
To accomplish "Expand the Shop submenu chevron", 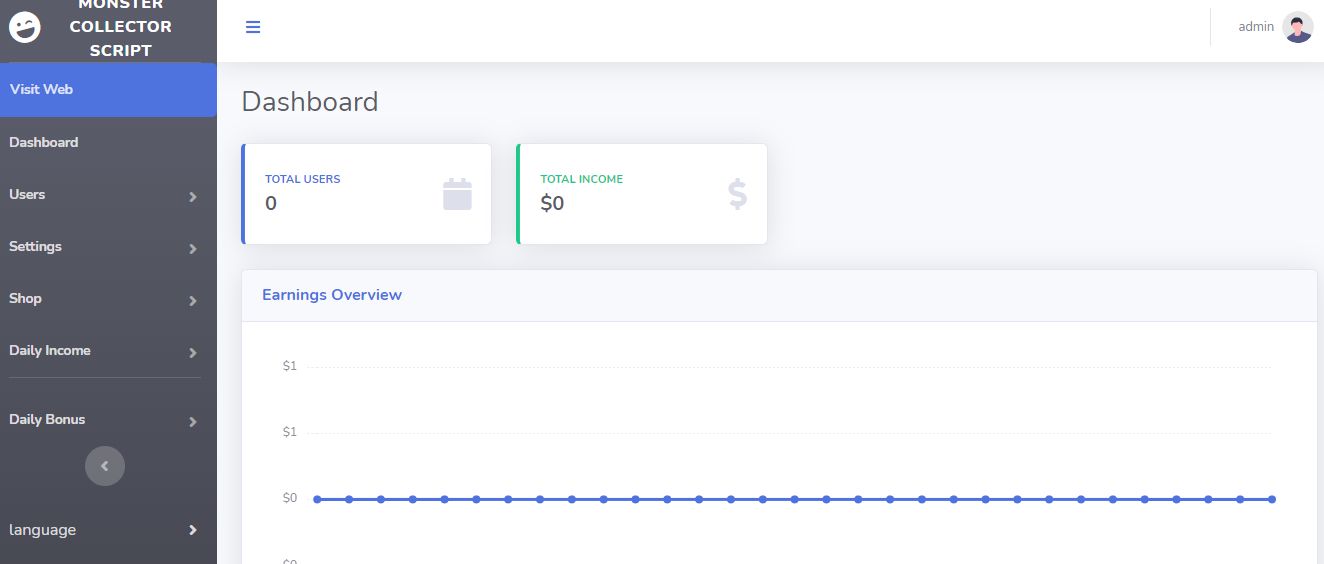I will (x=193, y=301).
